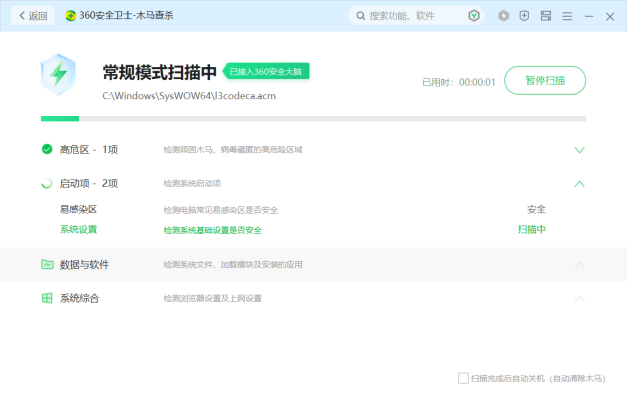Screen dimensions: 627x395
Task: Open the hamburger main menu
Action: pos(567,16)
